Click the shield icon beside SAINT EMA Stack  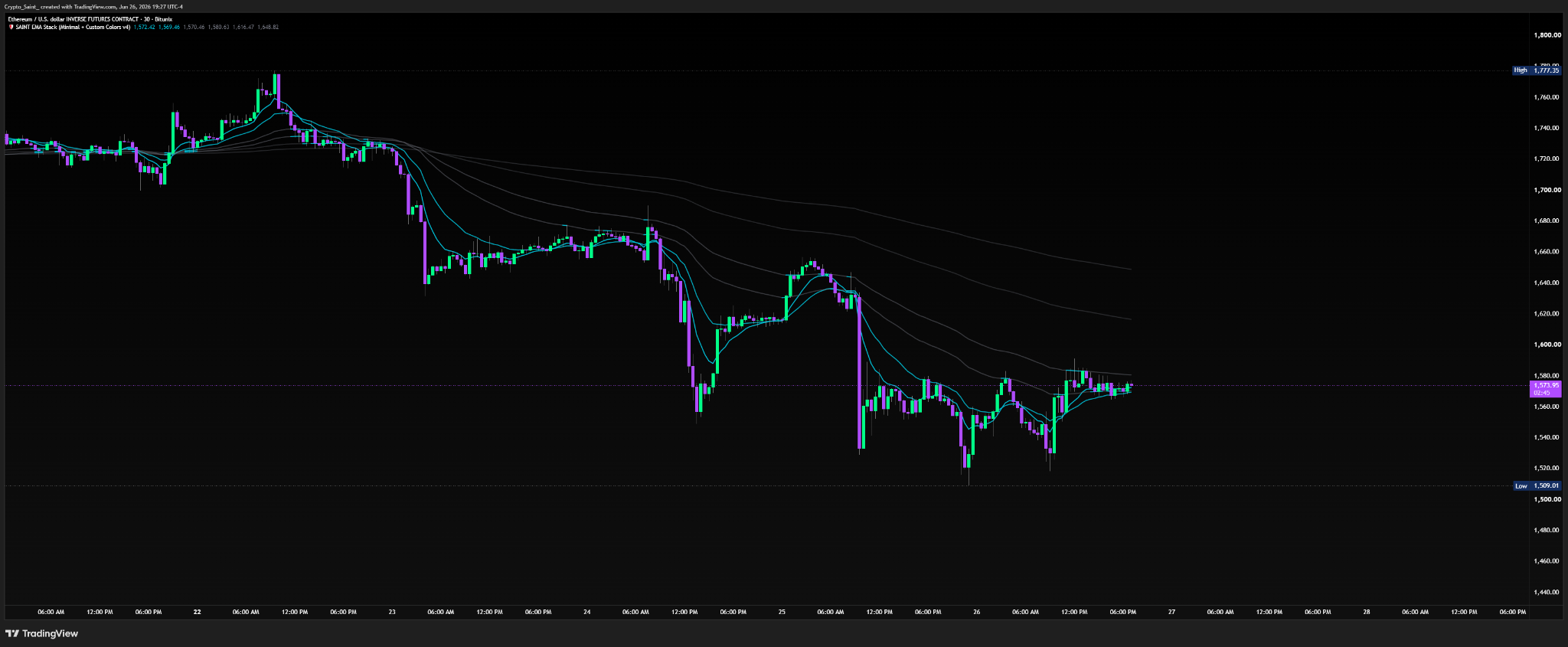click(11, 27)
